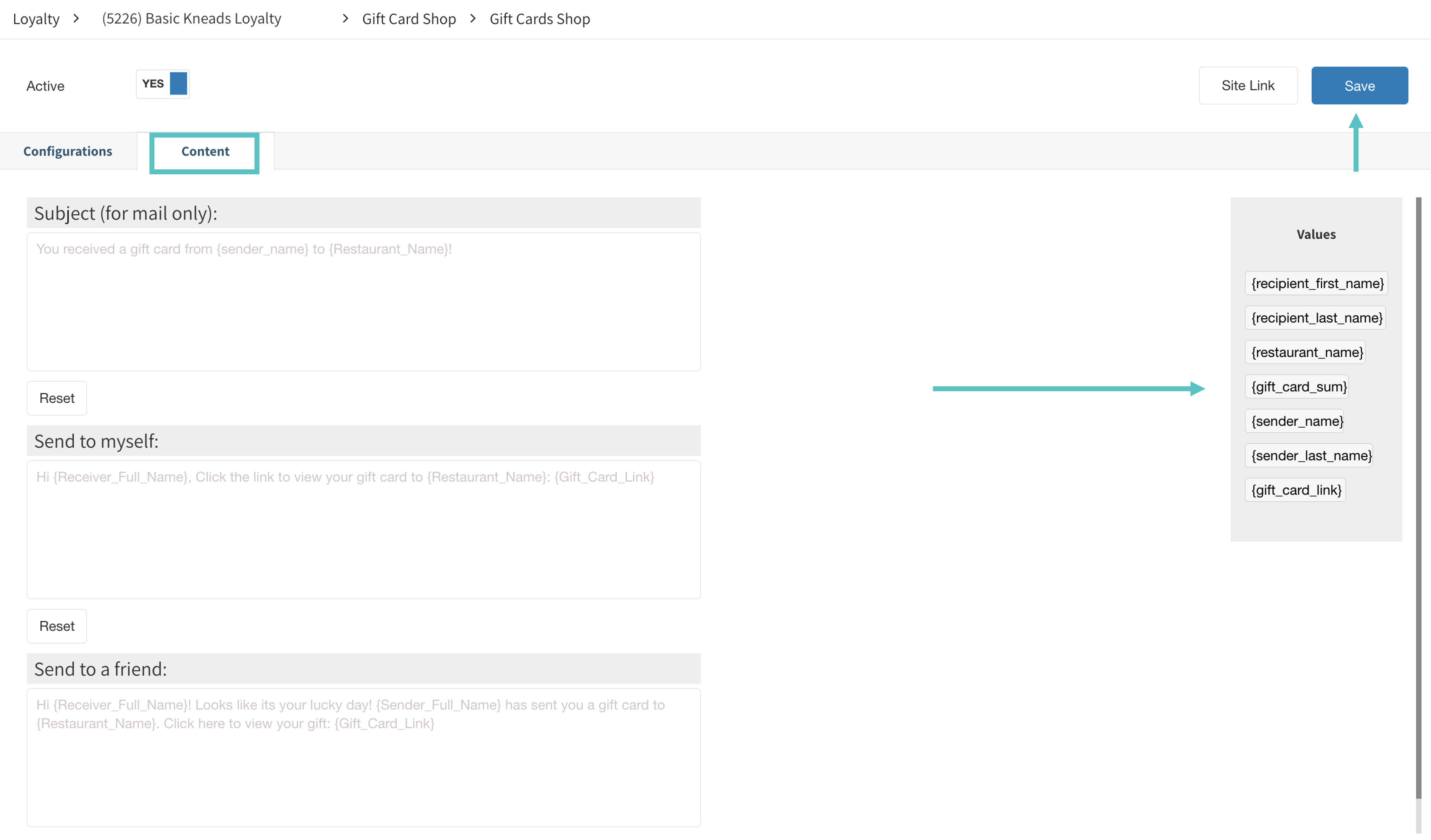Focus the Subject mail text field
Viewport: 1431px width, 840px height.
363,302
